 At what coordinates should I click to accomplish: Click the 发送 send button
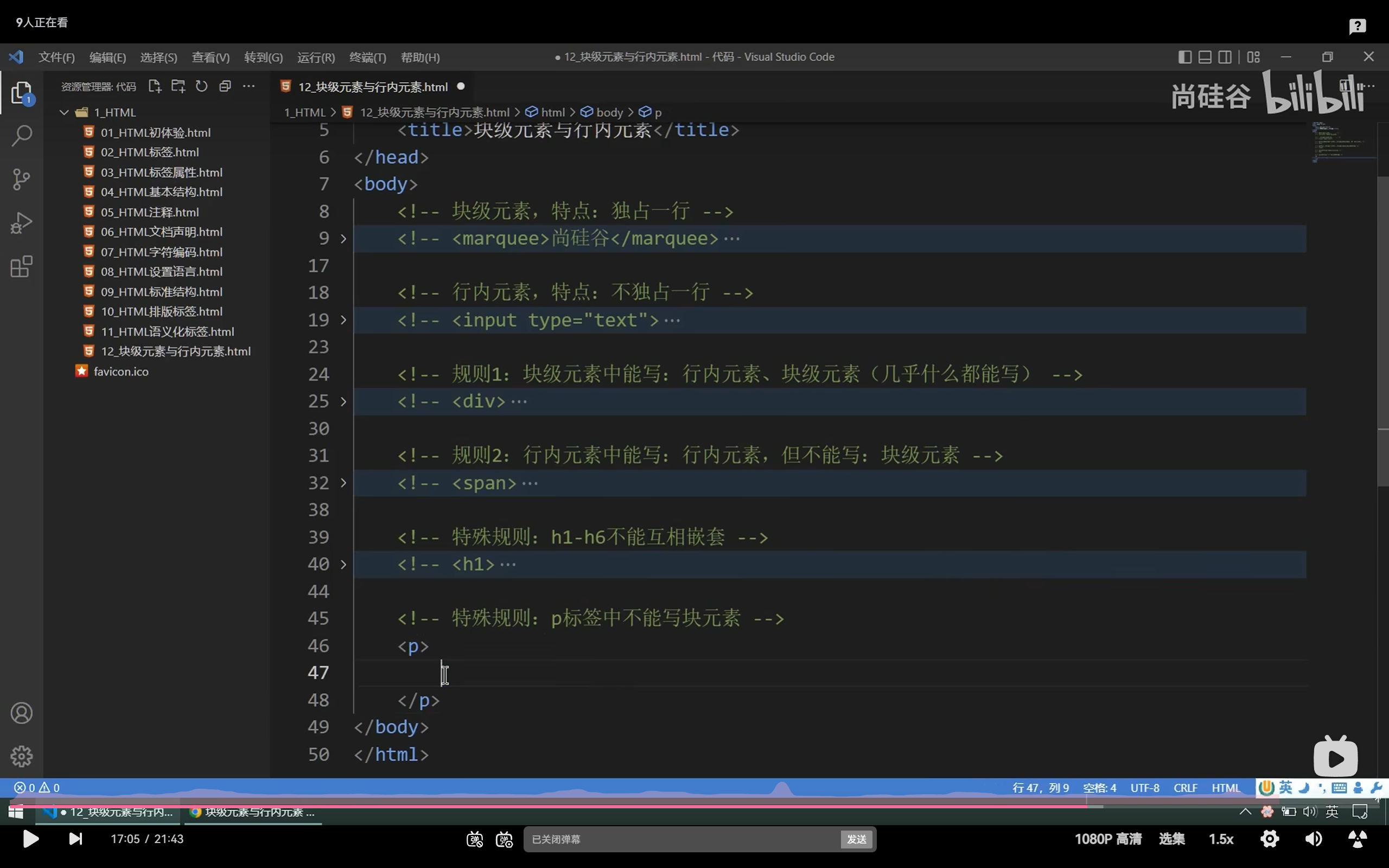(x=856, y=839)
